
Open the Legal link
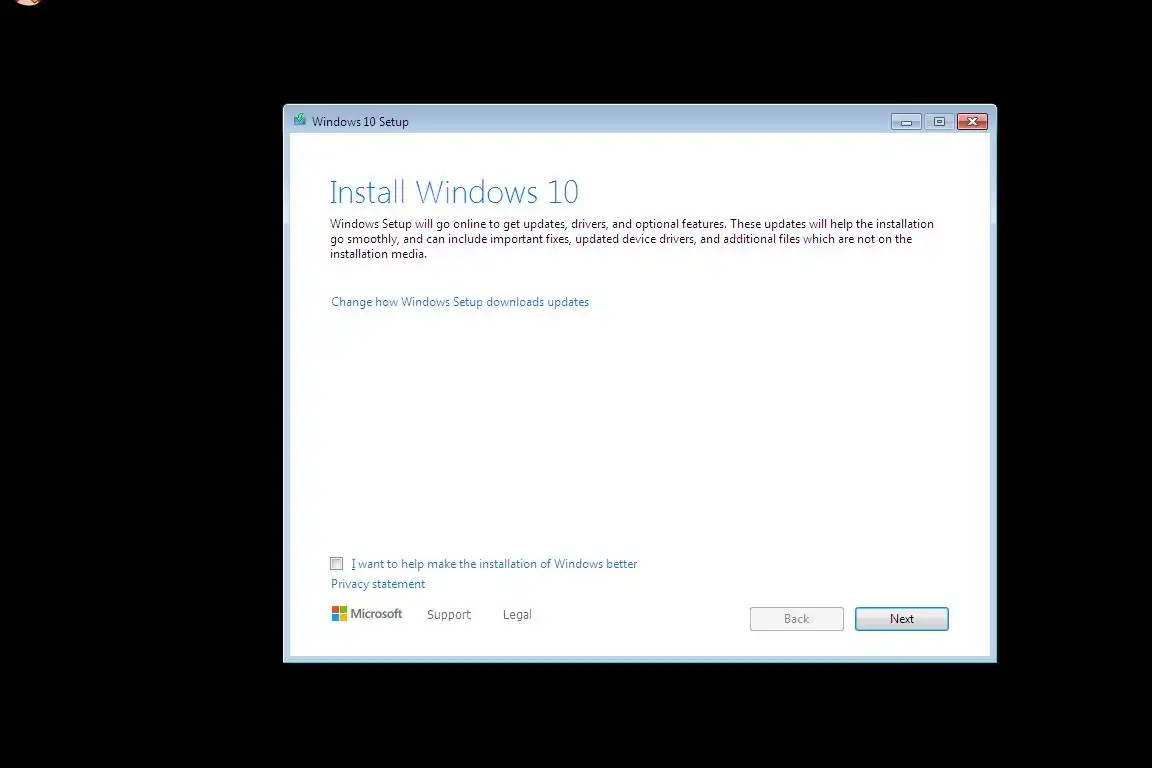click(x=517, y=614)
